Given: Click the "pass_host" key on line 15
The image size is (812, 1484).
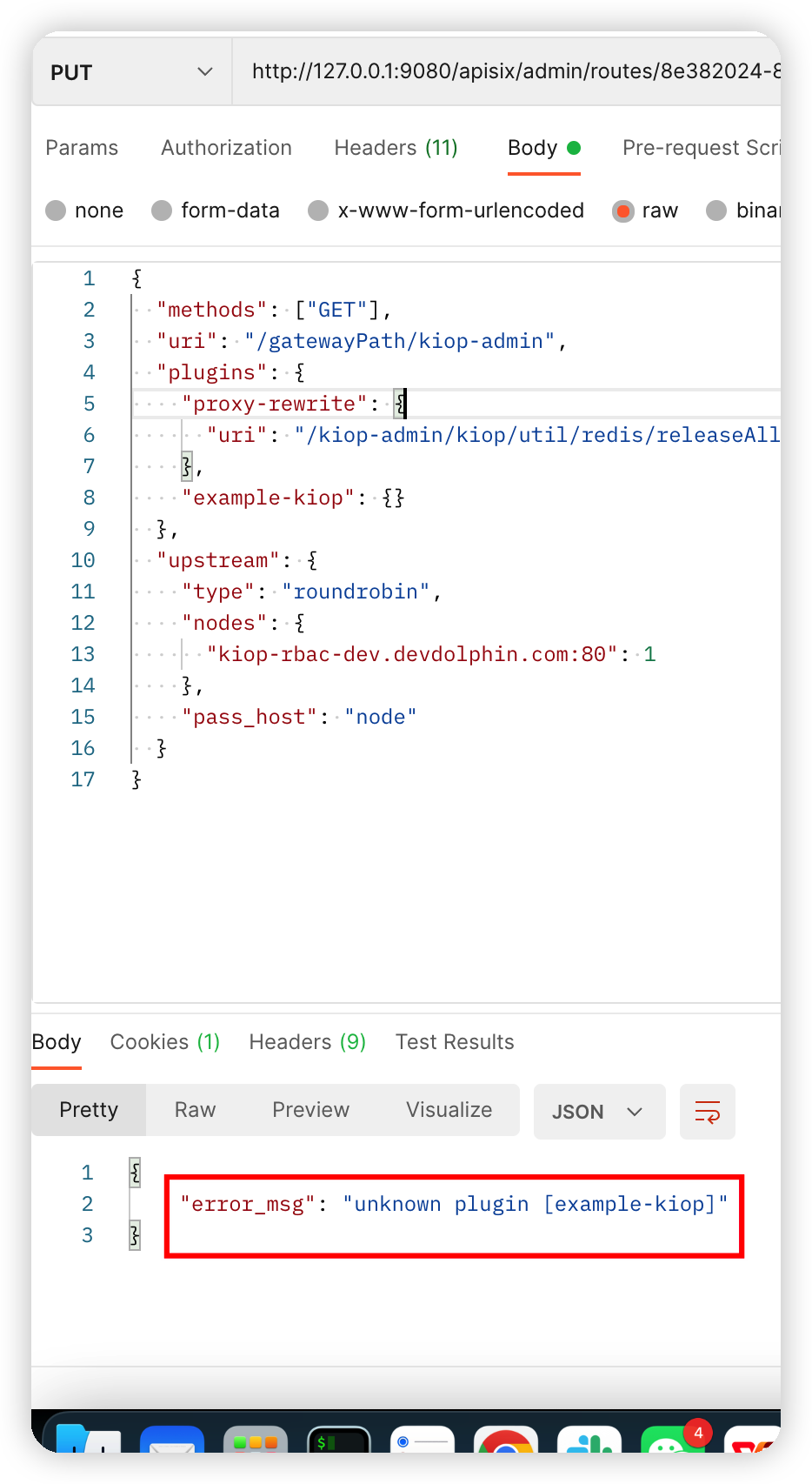Looking at the screenshot, I should (250, 717).
